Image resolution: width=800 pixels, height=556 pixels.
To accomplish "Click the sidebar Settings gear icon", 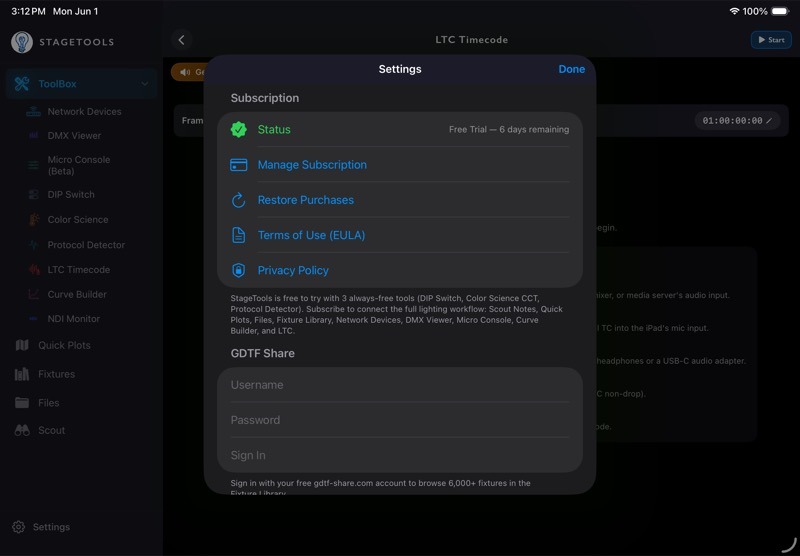I will pos(19,527).
